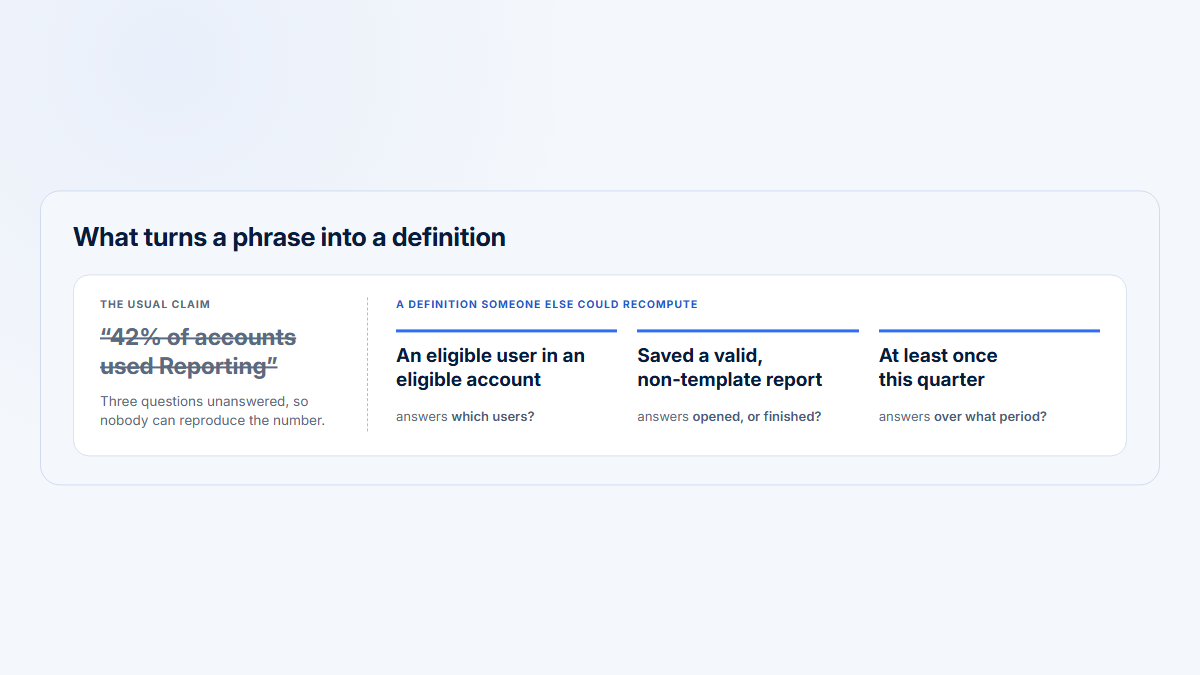Screen dimensions: 1200x675
Task: Click "answers" before "over what period?"
Action: coord(905,416)
